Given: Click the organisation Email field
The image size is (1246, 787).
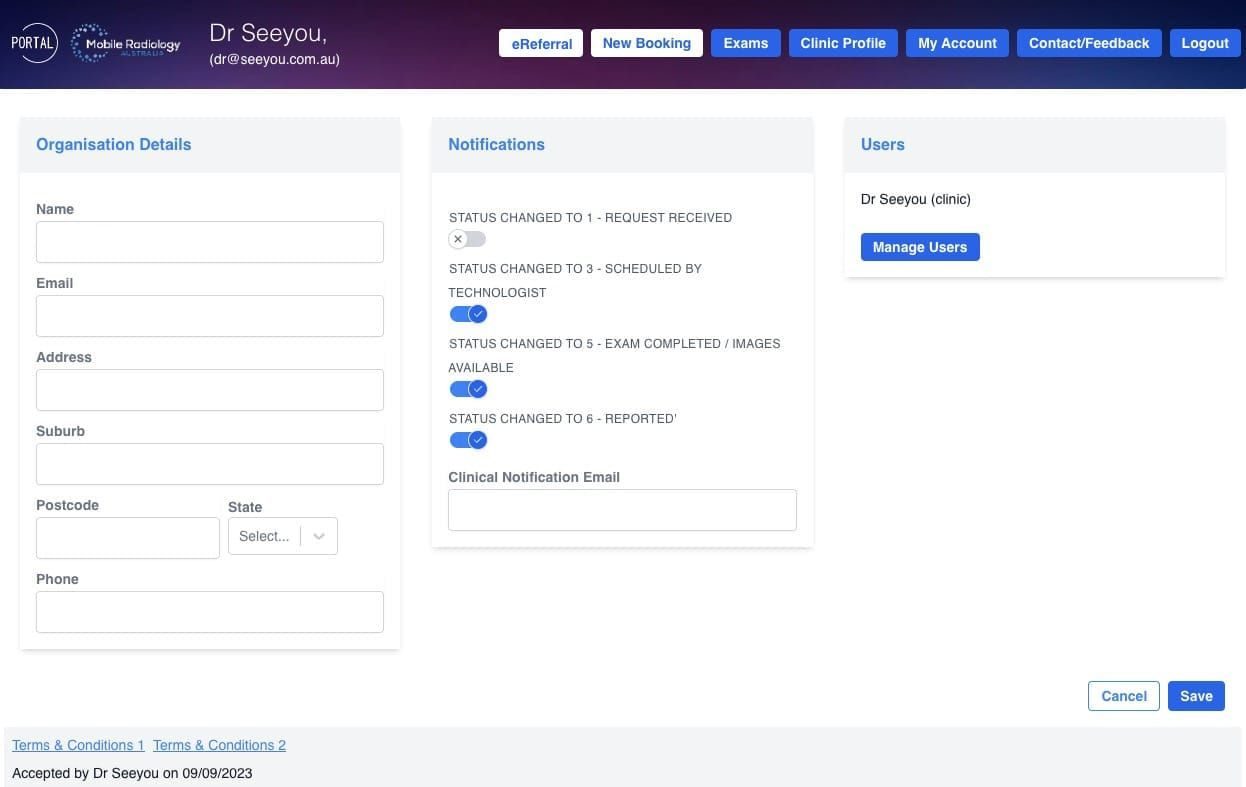Looking at the screenshot, I should point(210,316).
